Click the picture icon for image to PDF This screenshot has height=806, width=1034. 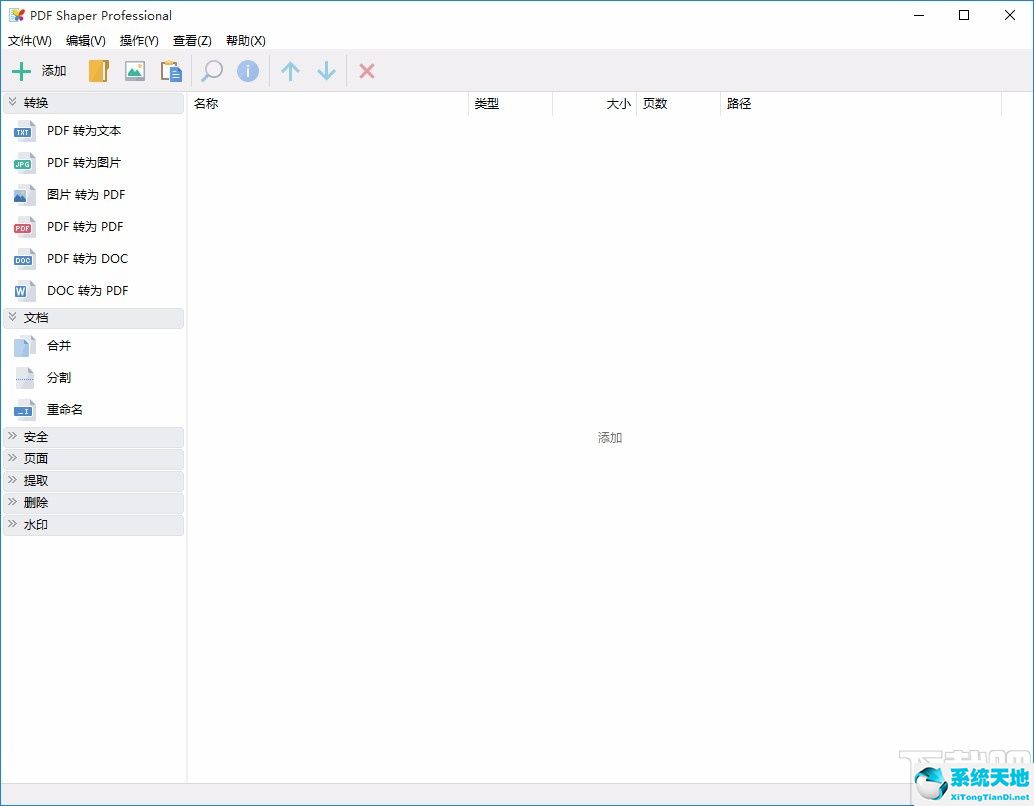pos(24,195)
